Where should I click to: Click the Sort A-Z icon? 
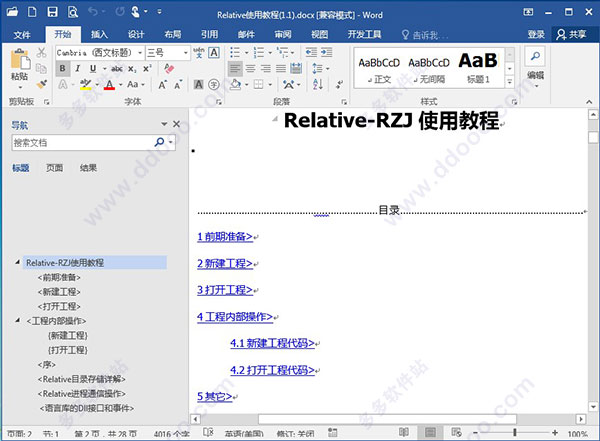318,84
